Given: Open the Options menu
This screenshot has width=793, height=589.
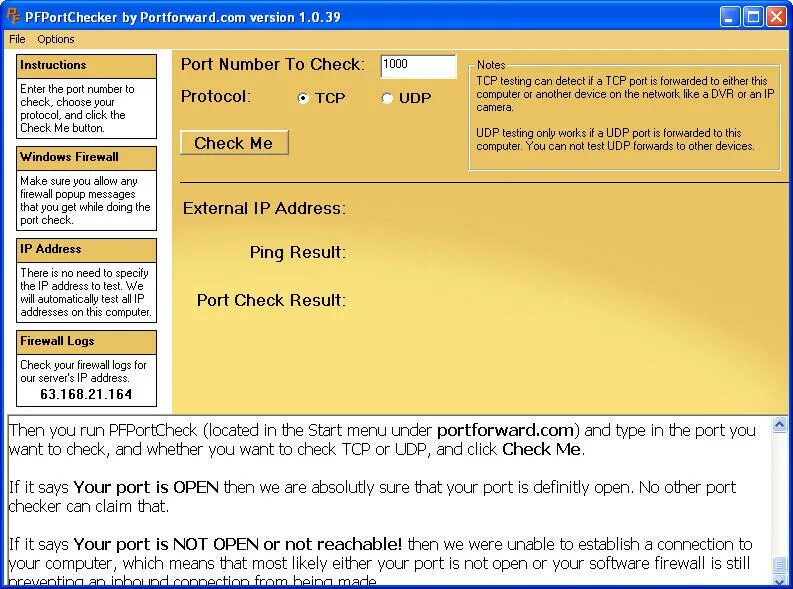Looking at the screenshot, I should tap(56, 39).
